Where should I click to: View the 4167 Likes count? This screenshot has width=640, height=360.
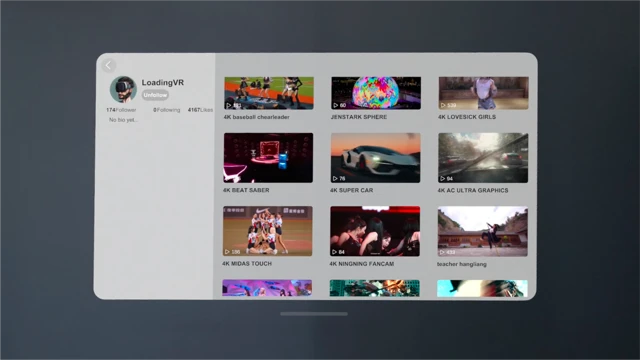click(x=200, y=110)
